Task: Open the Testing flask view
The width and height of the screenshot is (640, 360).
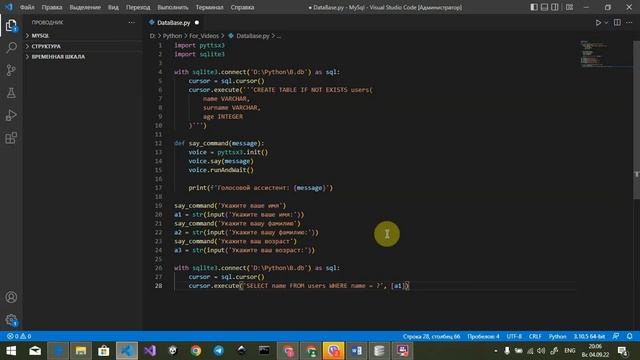Action: (11, 93)
